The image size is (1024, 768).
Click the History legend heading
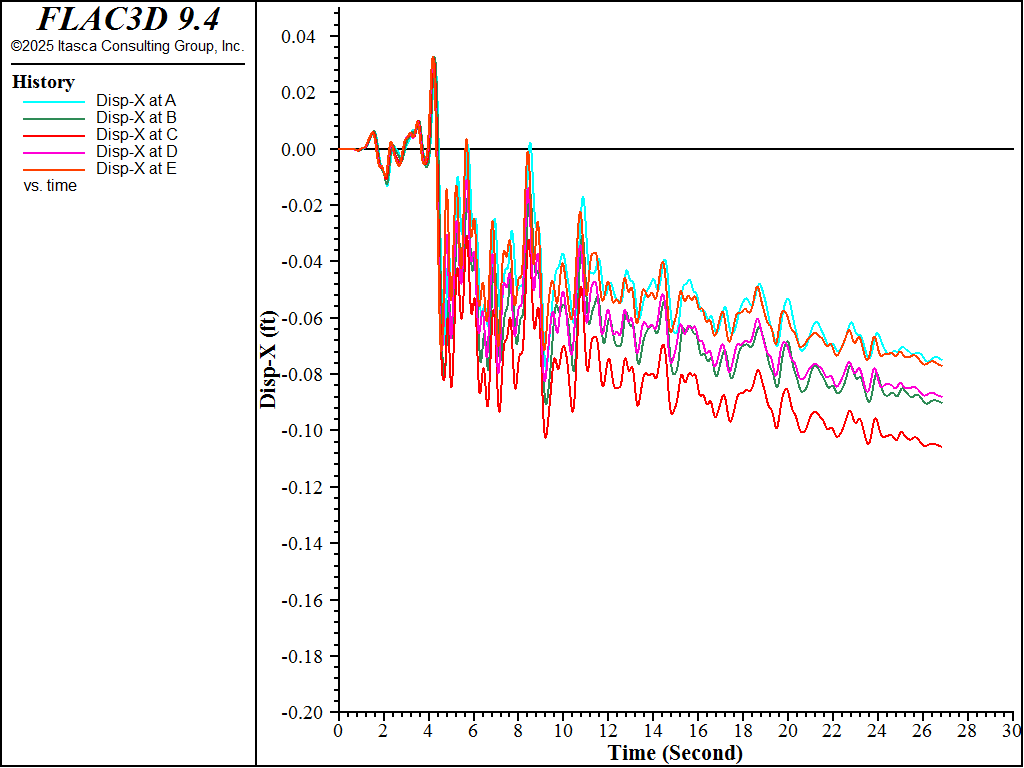[43, 82]
